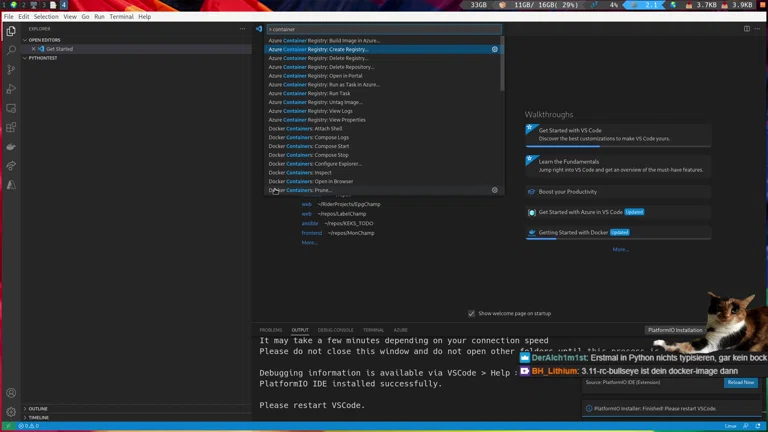Image resolution: width=768 pixels, height=432 pixels.
Task: Open the Remote Explorer view icon
Action: (x=11, y=108)
